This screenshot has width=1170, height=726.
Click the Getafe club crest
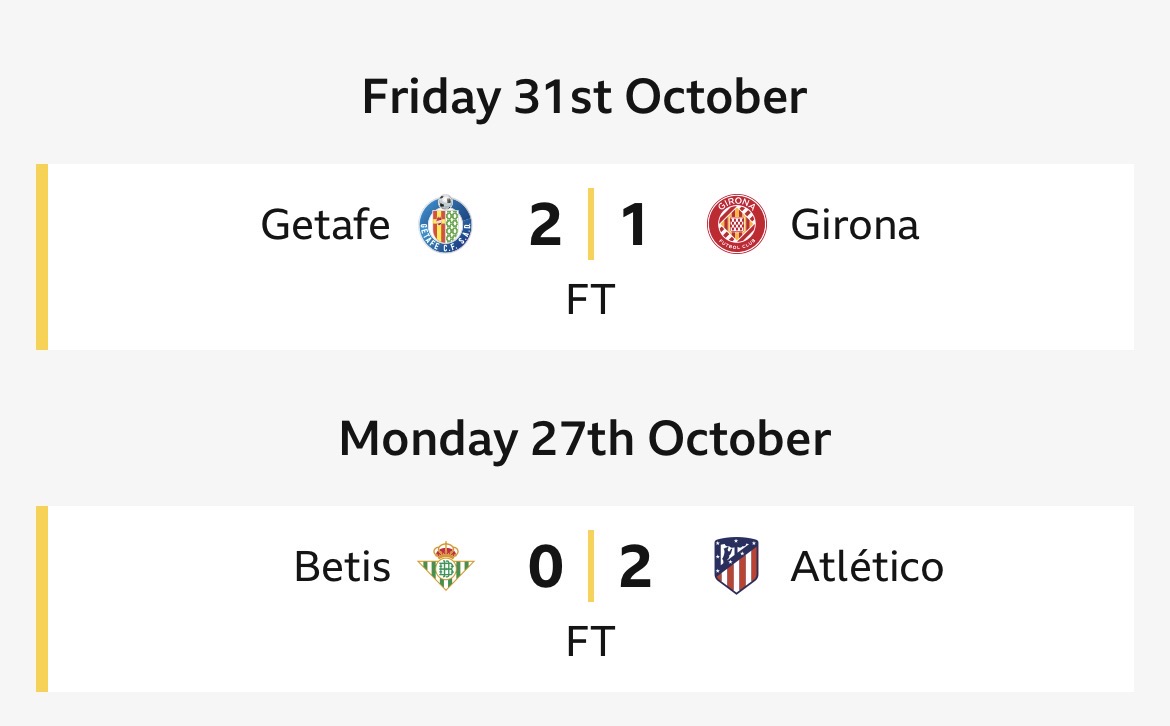[x=445, y=224]
